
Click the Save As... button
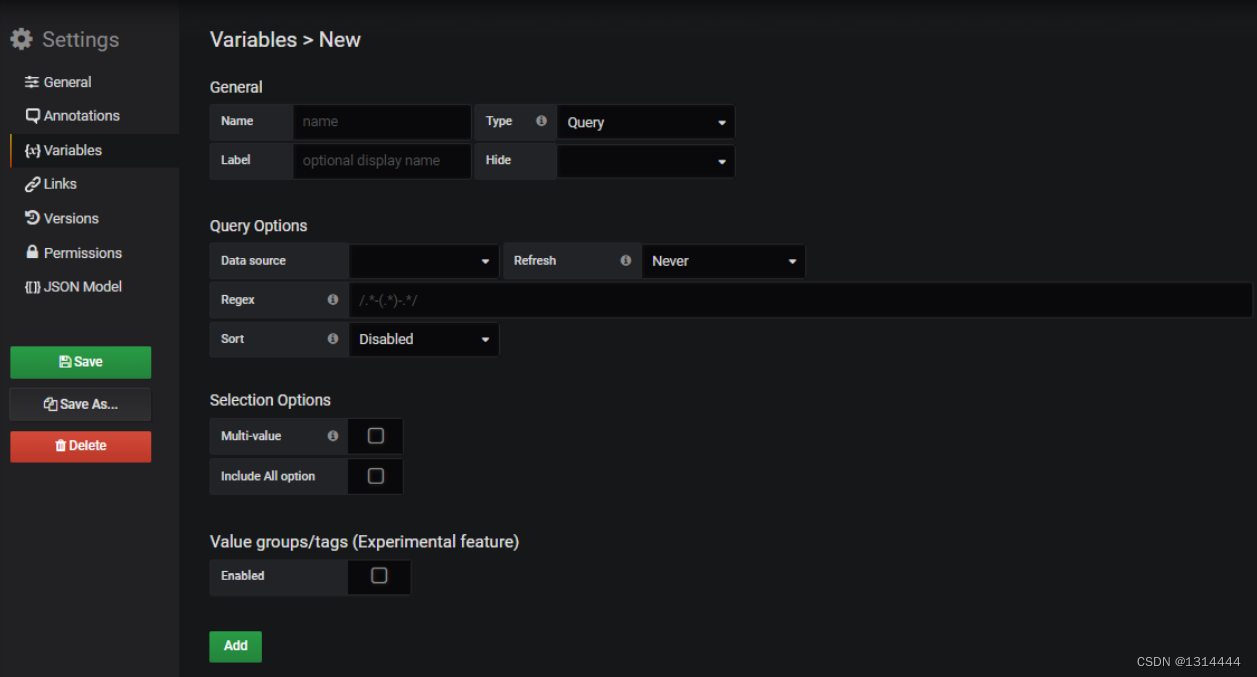(x=81, y=404)
